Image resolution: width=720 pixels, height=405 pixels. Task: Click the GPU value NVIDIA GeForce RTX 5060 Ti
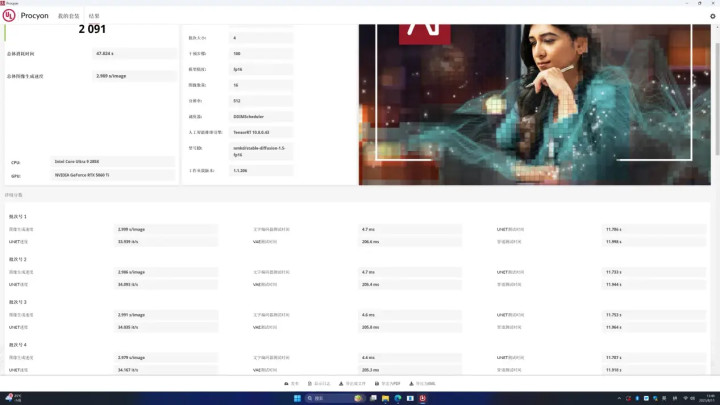click(x=112, y=175)
